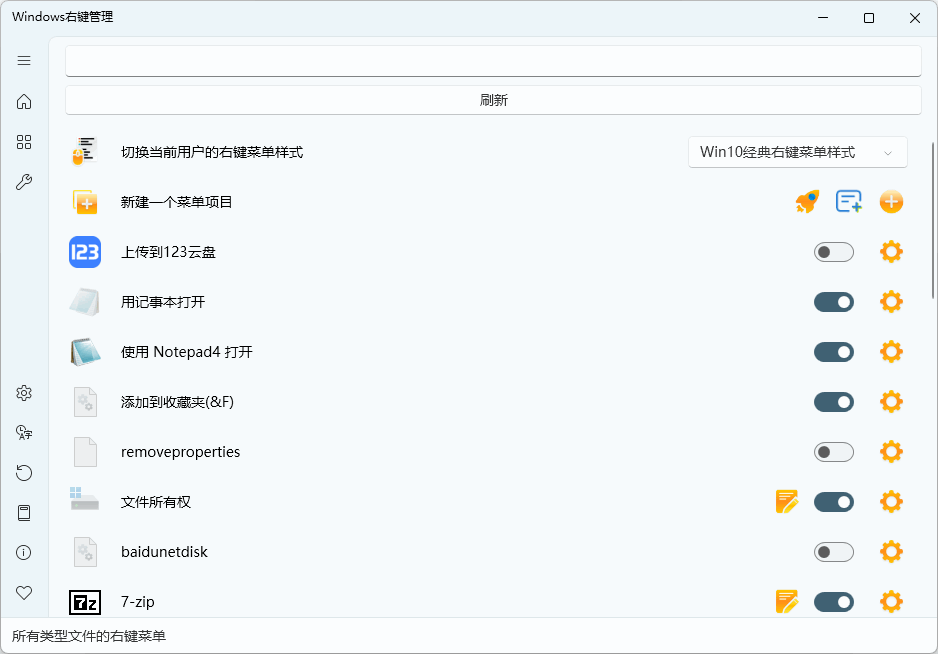Go to the home page icon

pos(24,102)
